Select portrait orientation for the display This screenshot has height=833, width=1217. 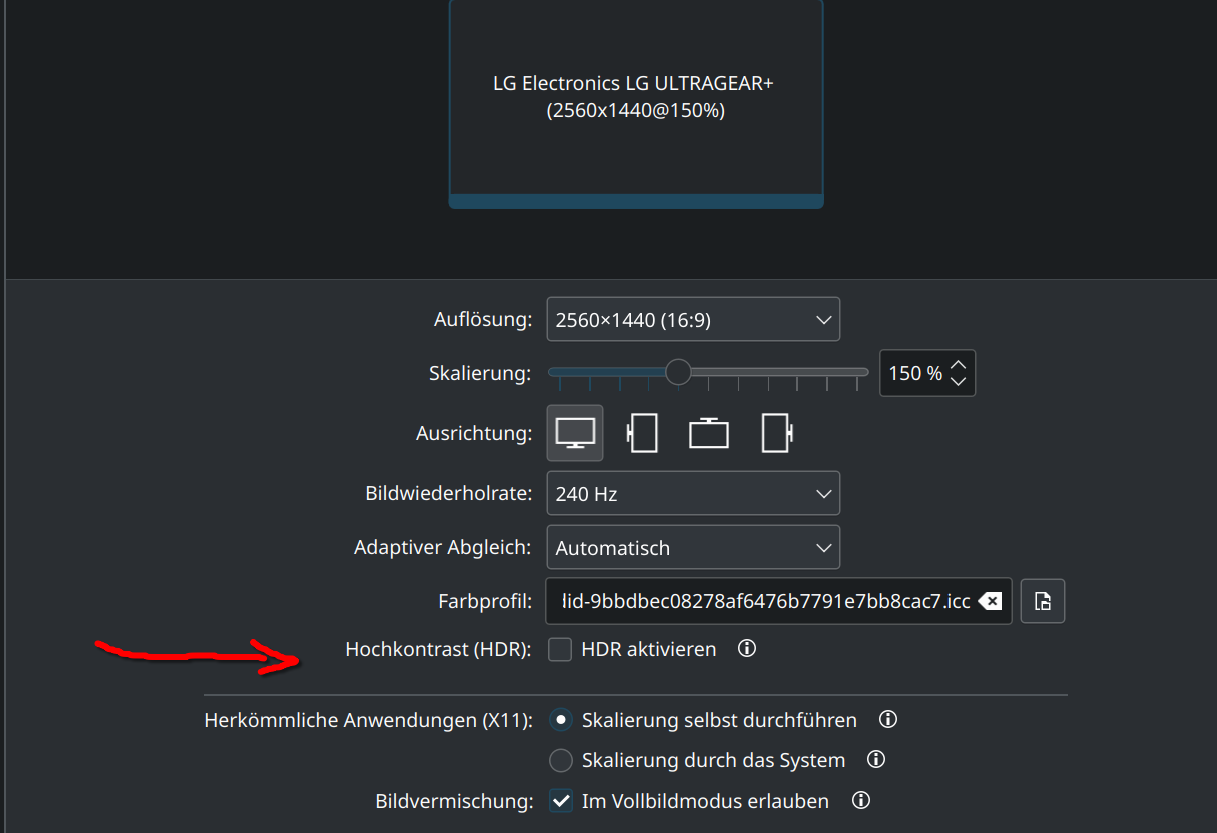point(641,432)
